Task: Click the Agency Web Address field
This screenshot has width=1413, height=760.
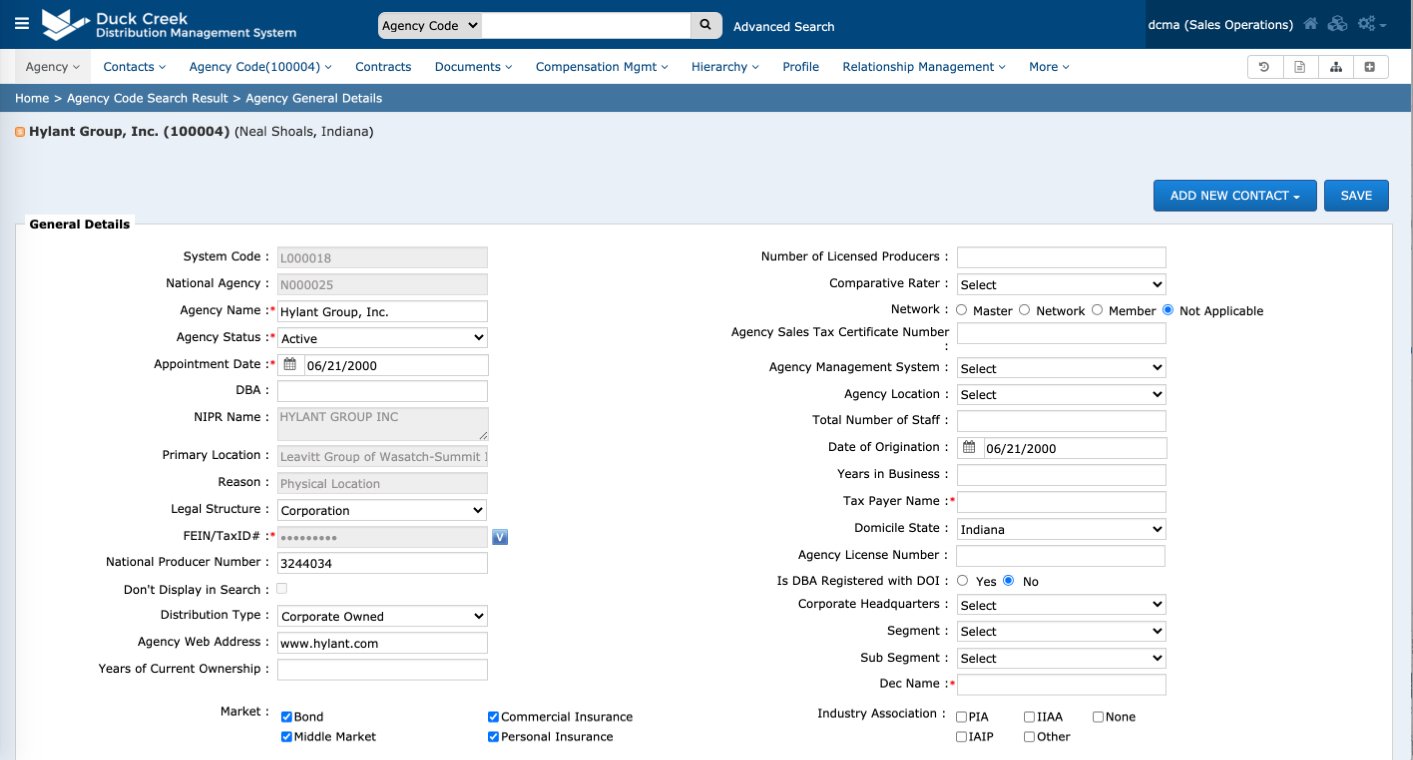Action: coord(382,643)
